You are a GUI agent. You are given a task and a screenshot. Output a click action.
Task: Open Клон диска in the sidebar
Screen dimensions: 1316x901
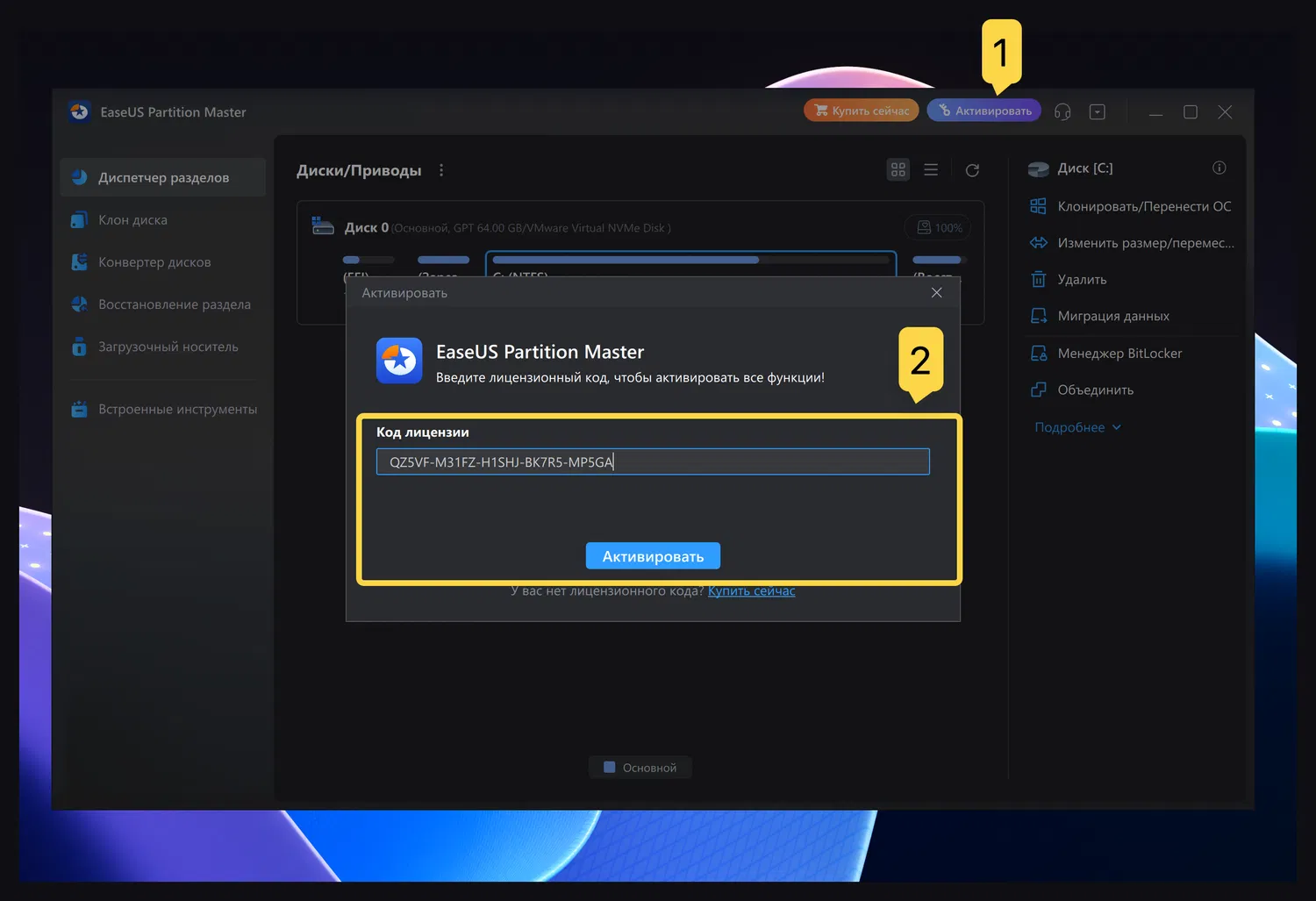pyautogui.click(x=163, y=219)
